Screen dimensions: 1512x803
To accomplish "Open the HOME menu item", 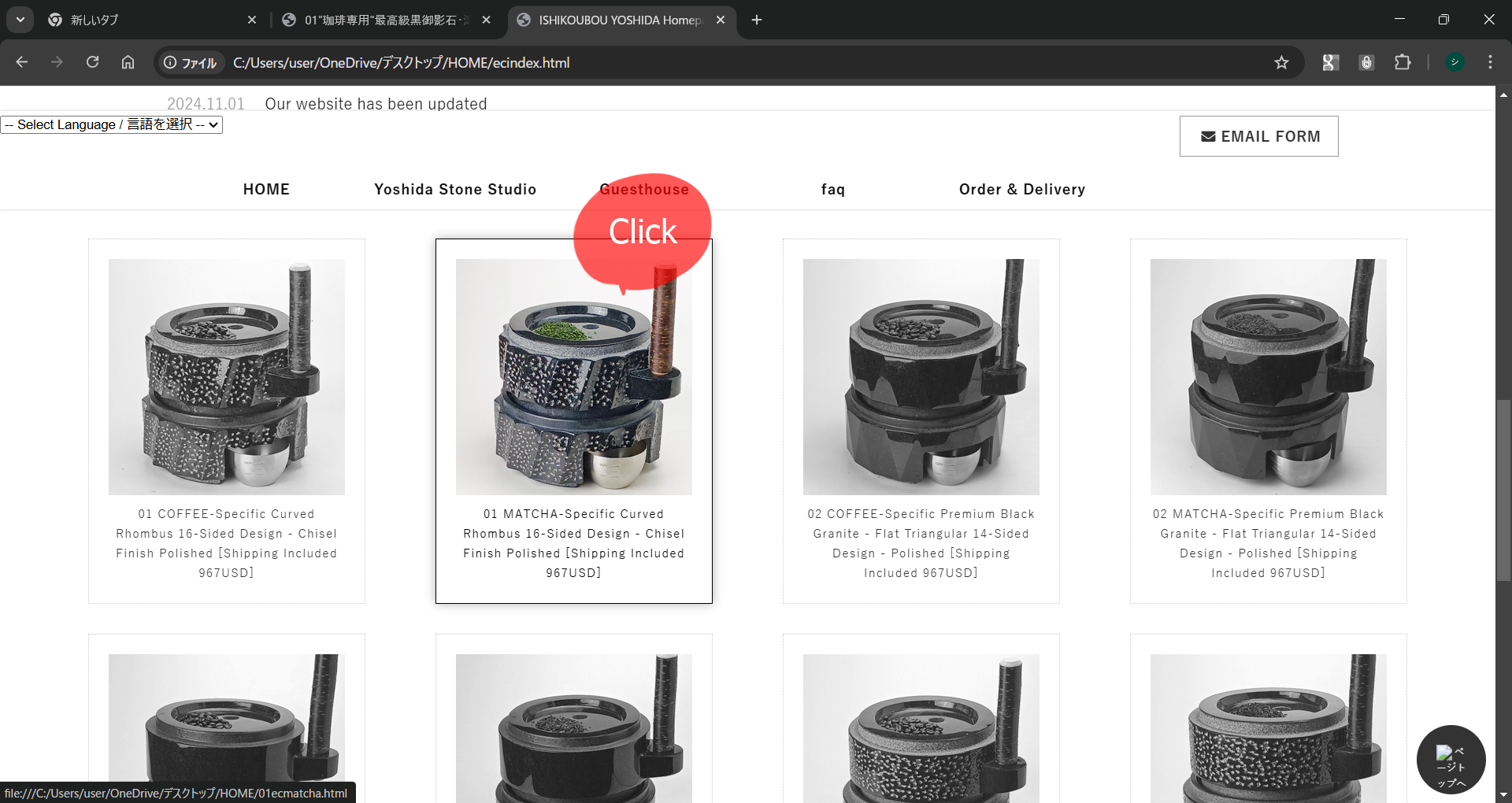I will coord(266,190).
